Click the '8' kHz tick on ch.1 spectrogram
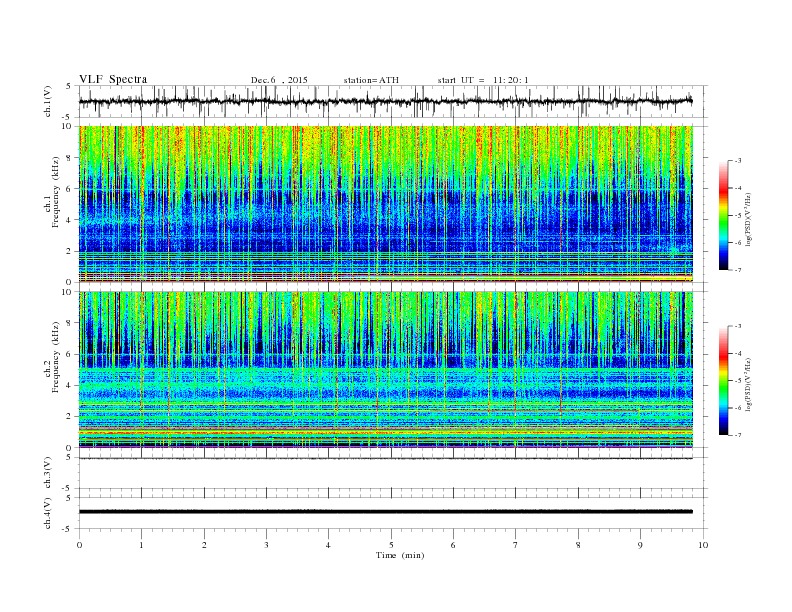This screenshot has width=792, height=612. (70, 158)
